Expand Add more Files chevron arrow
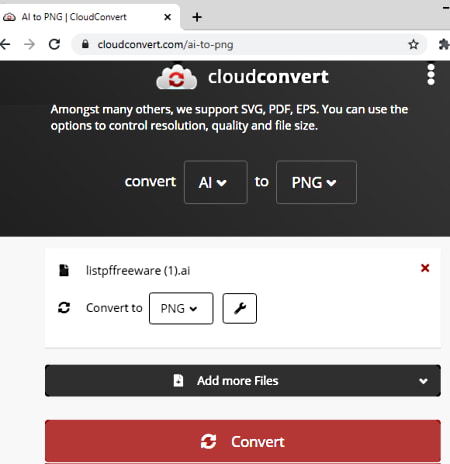450x464 pixels. coord(423,381)
